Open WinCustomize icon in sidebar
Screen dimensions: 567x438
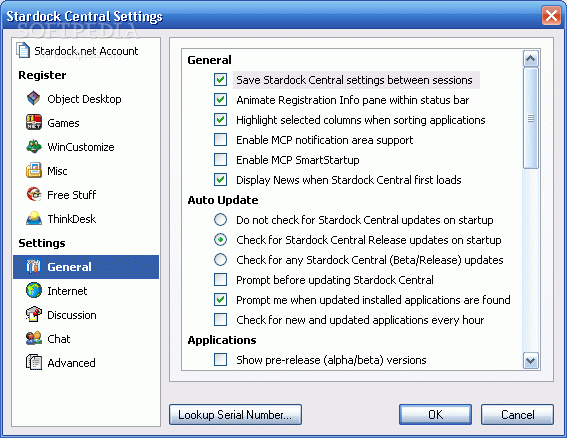click(x=34, y=146)
